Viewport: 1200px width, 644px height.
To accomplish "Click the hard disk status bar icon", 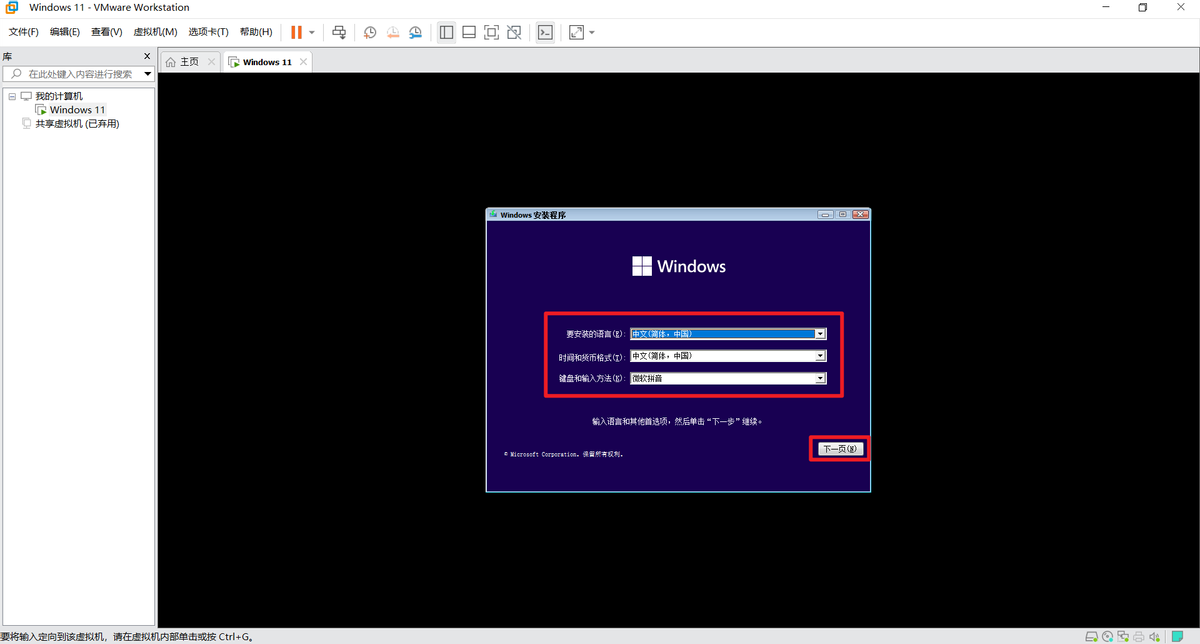I will pos(1092,636).
